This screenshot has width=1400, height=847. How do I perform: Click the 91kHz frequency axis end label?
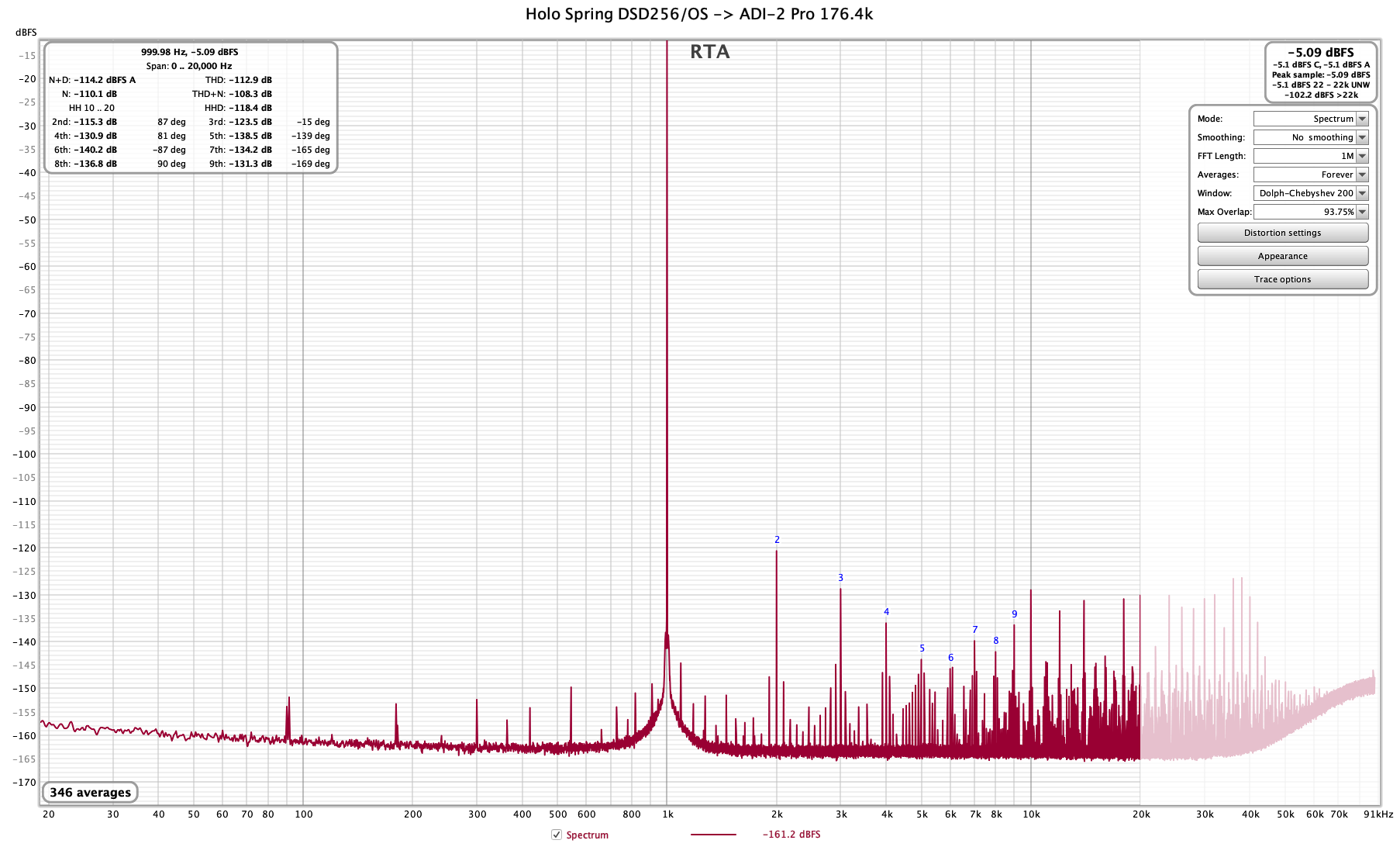pyautogui.click(x=1378, y=814)
